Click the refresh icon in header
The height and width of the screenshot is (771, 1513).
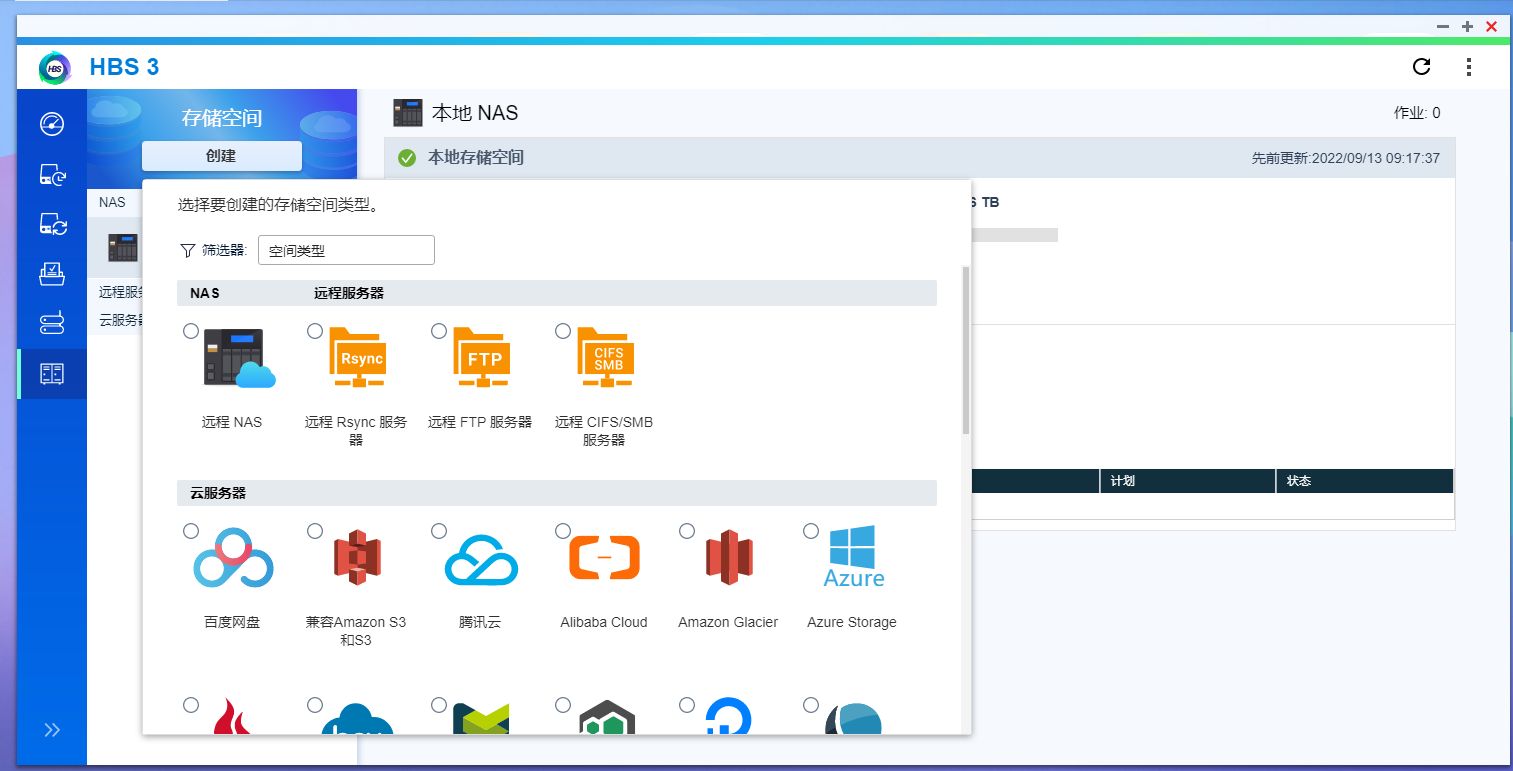(1421, 67)
